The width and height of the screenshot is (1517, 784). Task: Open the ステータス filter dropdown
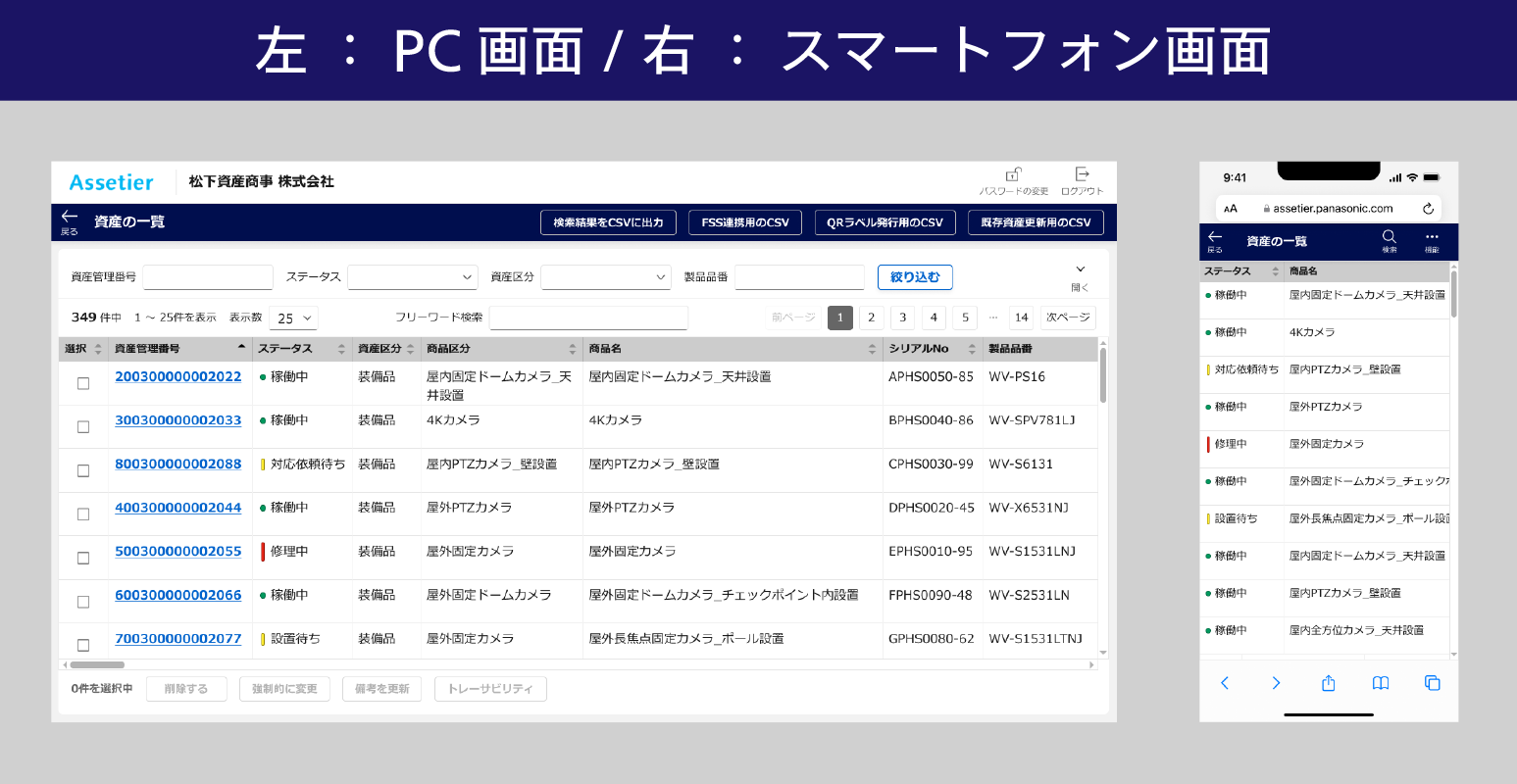pyautogui.click(x=412, y=277)
